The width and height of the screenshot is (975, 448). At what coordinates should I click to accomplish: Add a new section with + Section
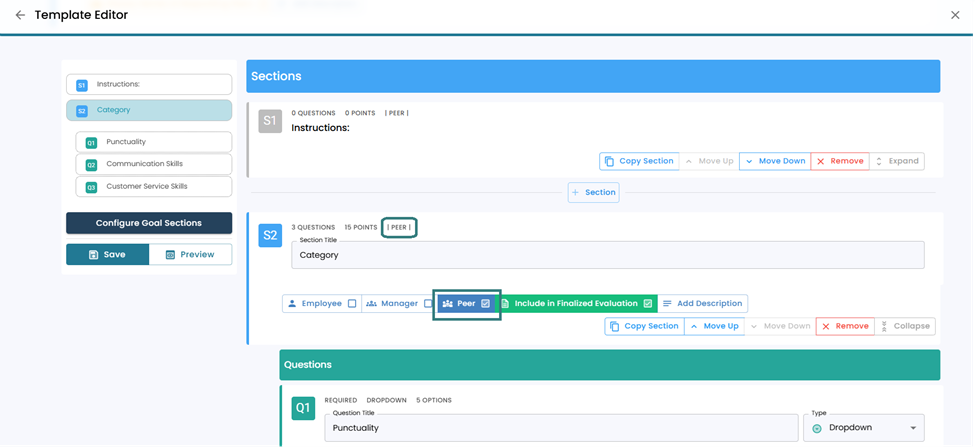593,193
